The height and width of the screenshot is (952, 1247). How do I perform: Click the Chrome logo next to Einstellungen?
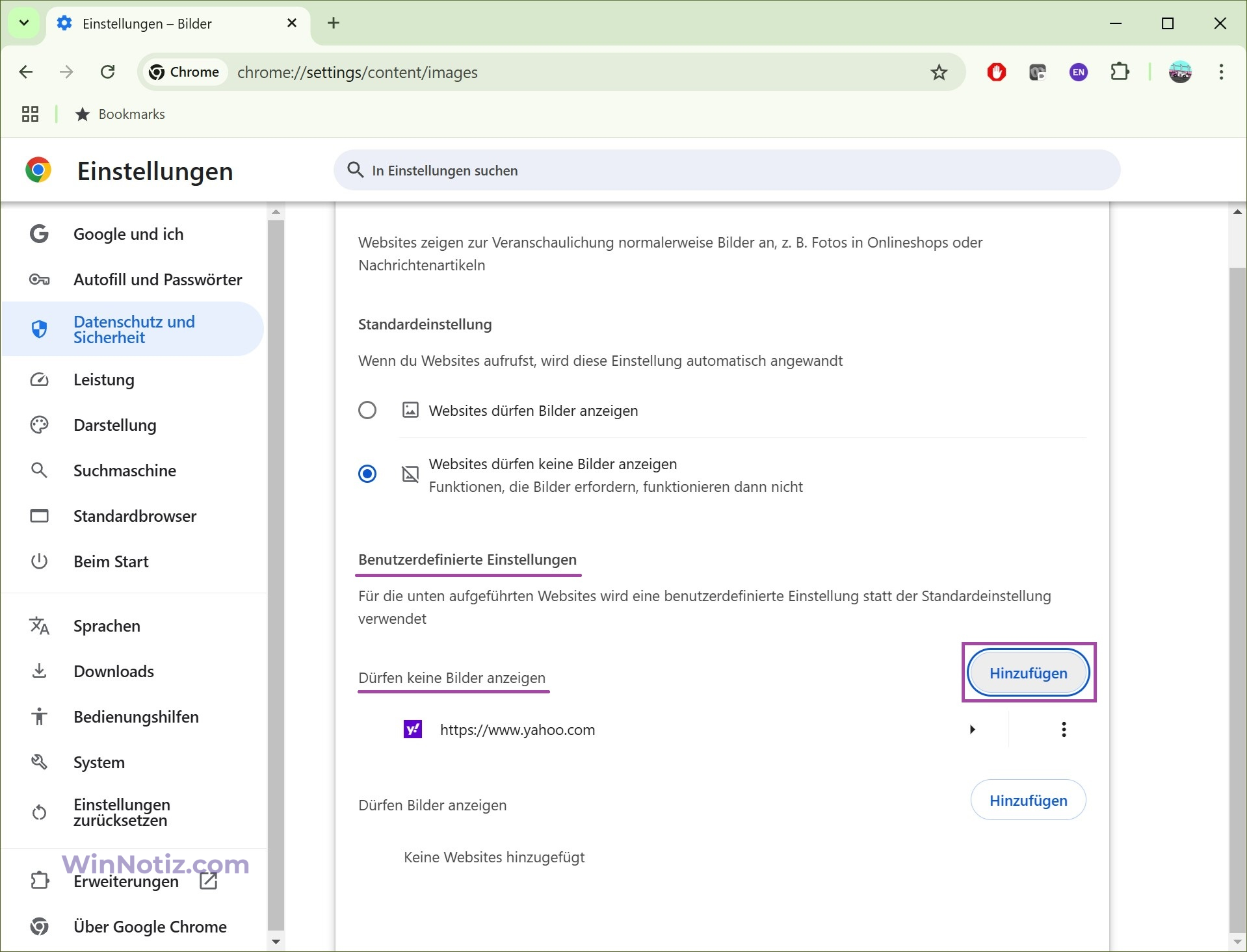(x=38, y=170)
